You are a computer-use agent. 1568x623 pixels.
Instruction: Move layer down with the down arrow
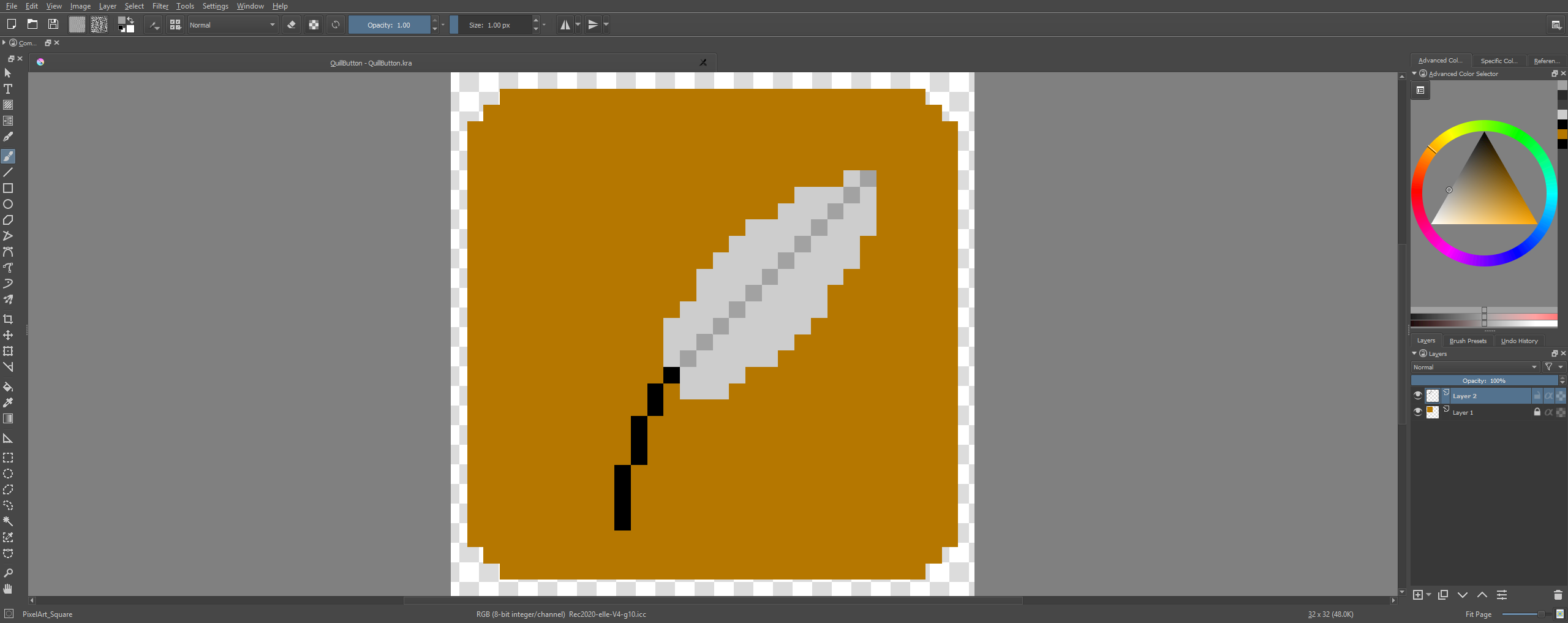[1463, 595]
